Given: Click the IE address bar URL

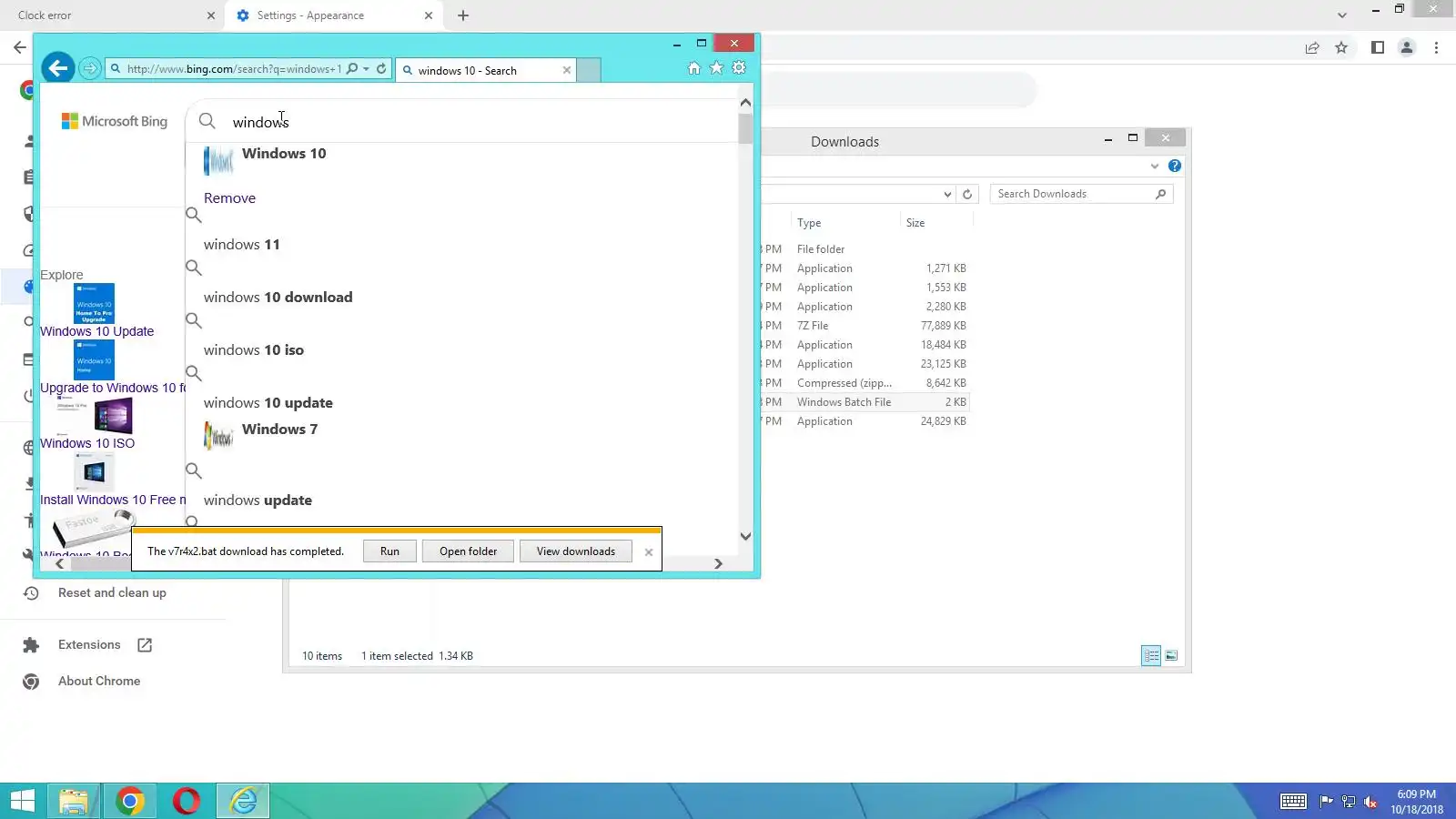Looking at the screenshot, I should coord(234,69).
